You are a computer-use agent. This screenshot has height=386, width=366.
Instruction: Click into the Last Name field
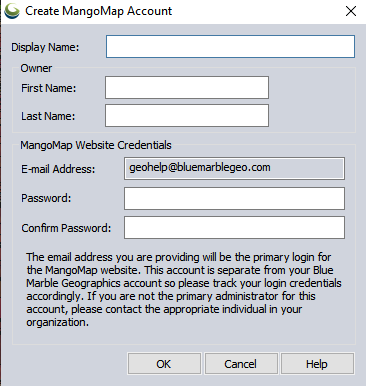187,115
